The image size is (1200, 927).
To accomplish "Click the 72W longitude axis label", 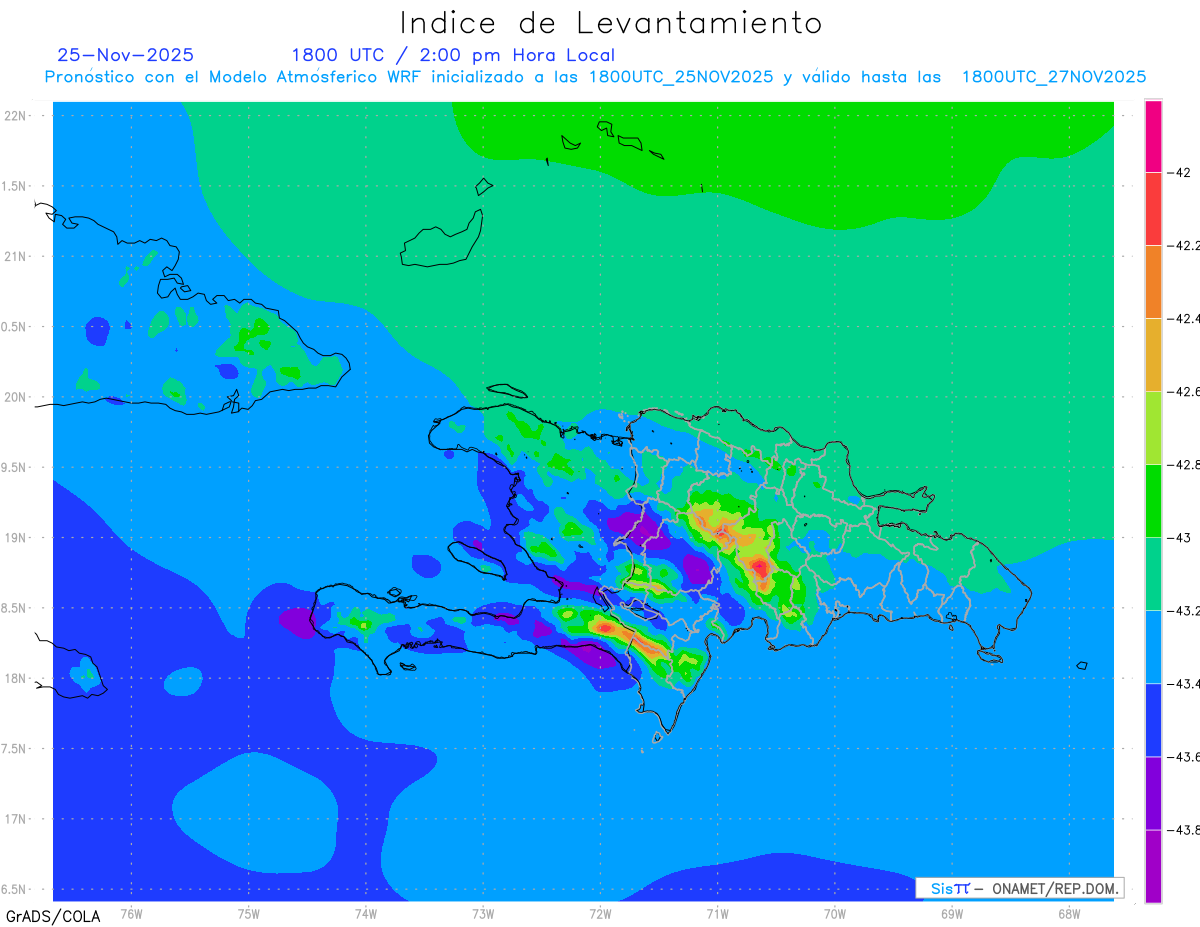I will click(x=600, y=913).
